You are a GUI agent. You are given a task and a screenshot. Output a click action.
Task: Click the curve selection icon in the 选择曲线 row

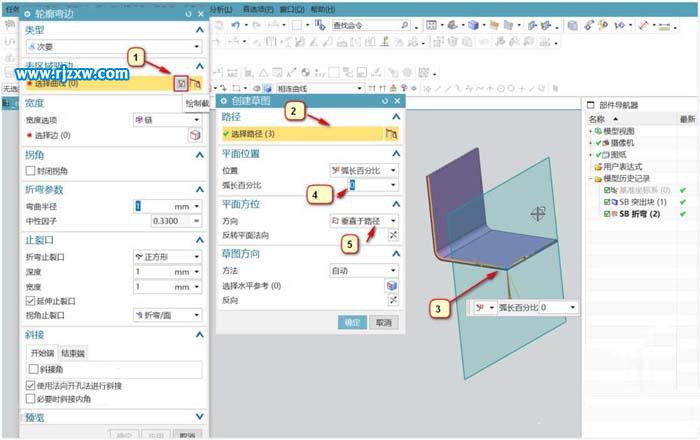click(x=196, y=83)
